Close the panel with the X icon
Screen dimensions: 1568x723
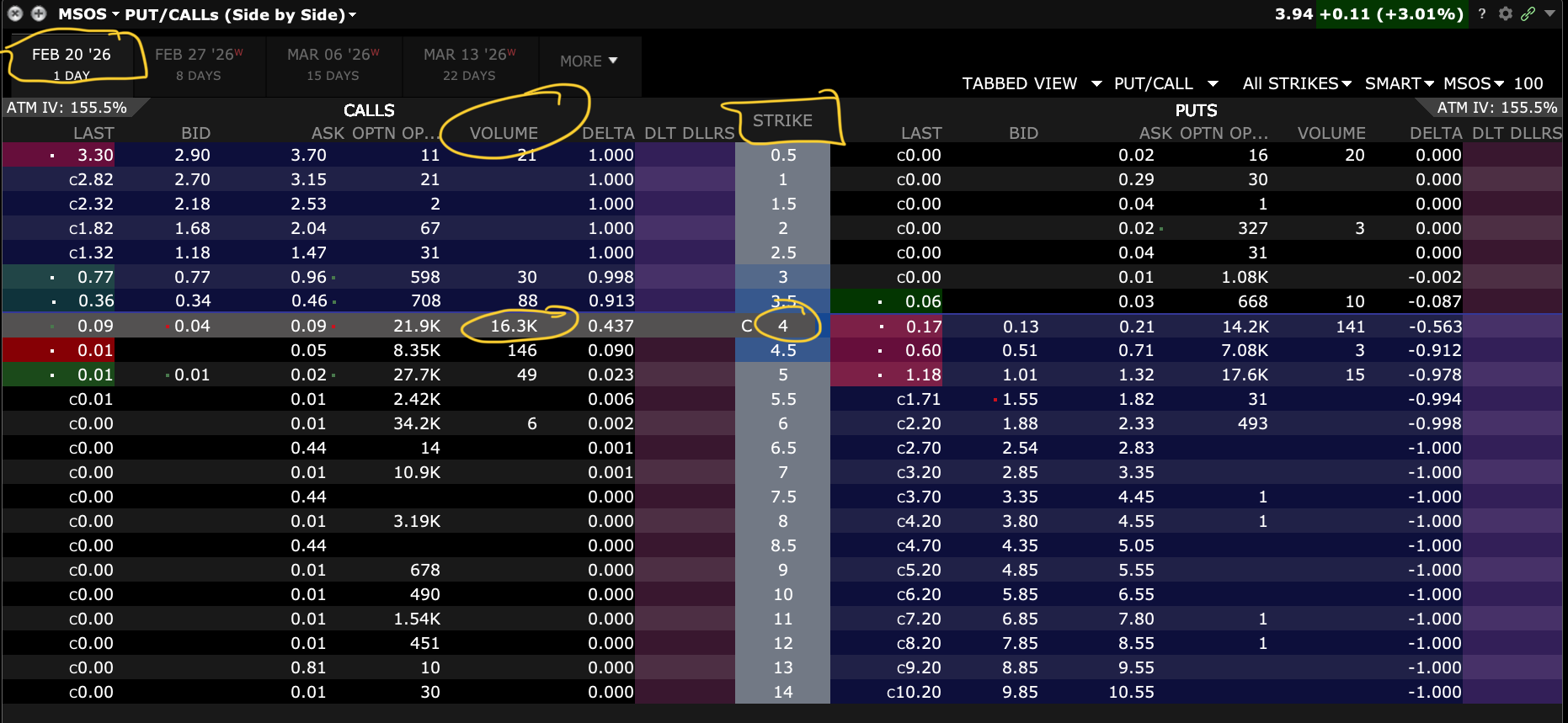15,13
